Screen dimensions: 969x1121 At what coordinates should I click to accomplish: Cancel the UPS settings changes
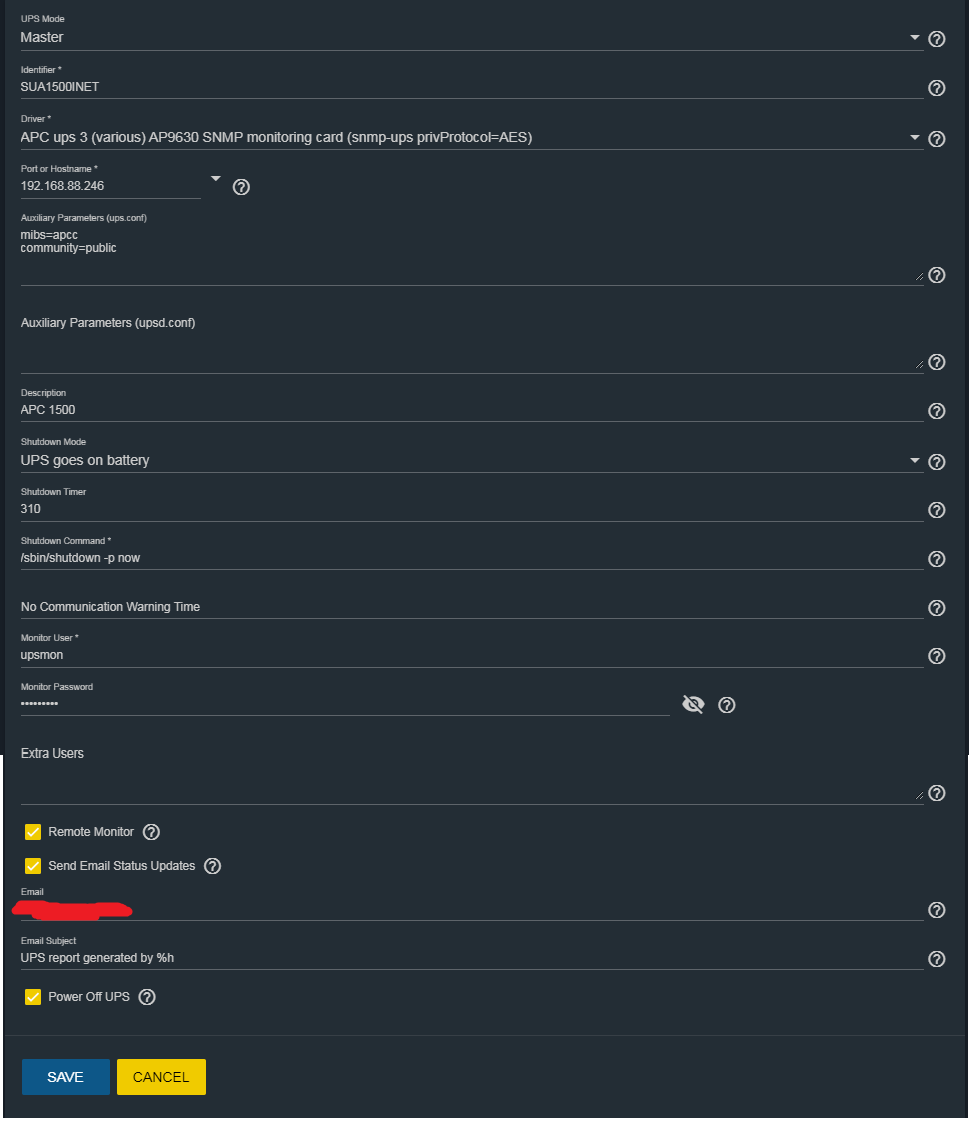[x=161, y=1077]
